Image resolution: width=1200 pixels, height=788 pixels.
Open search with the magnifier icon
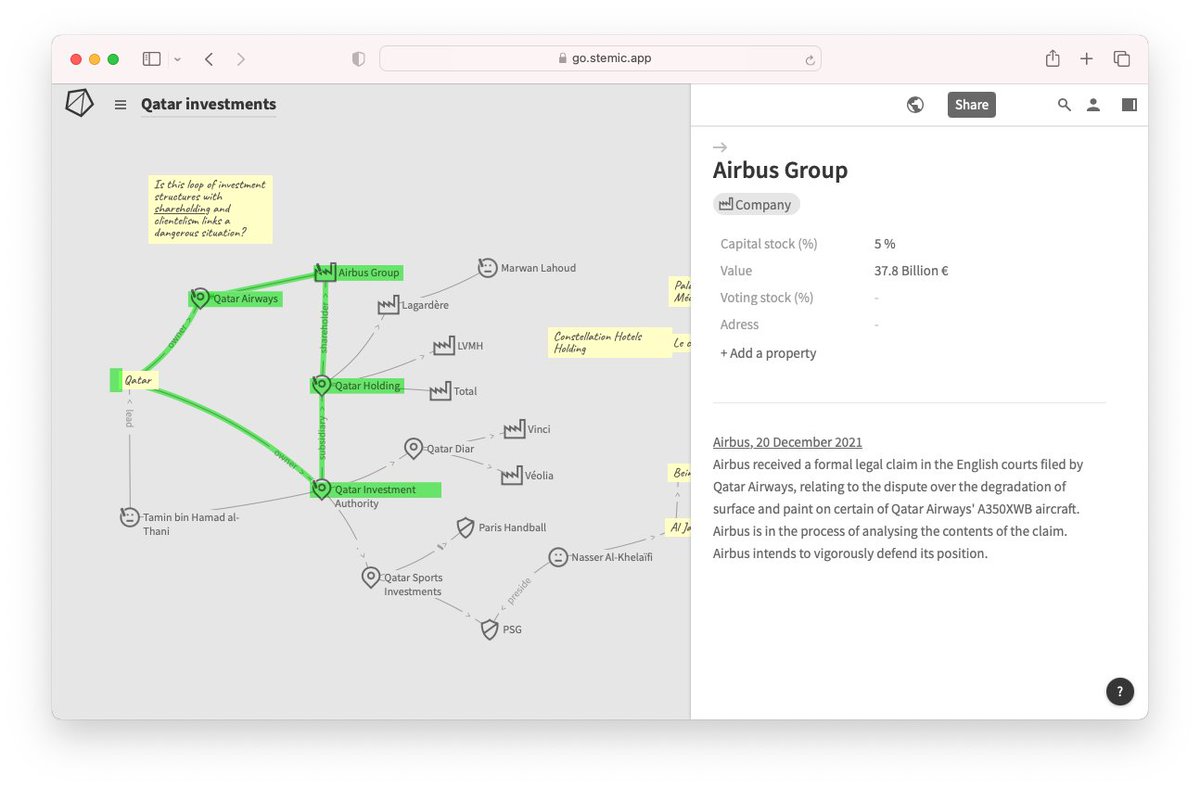point(1064,104)
